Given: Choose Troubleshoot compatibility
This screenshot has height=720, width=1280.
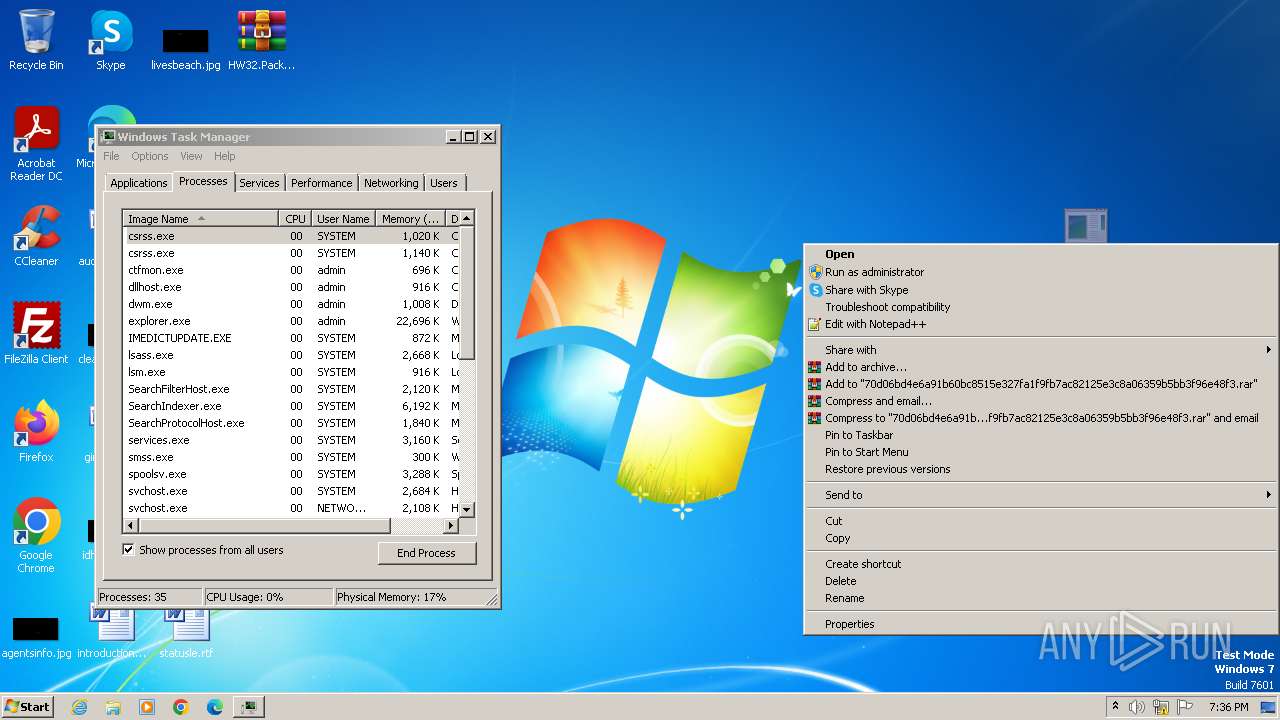Looking at the screenshot, I should 1041,307.
